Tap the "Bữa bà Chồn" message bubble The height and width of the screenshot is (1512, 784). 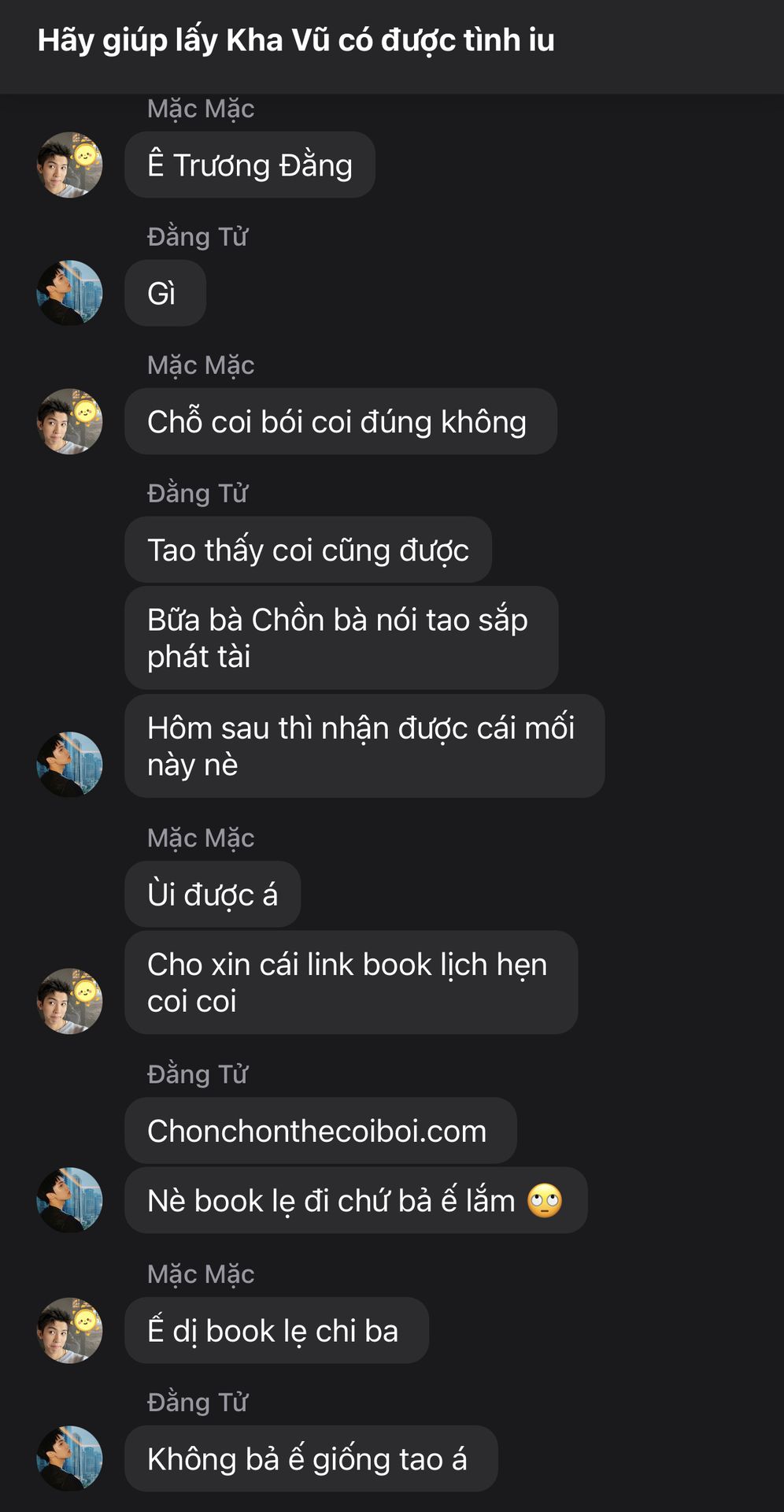pyautogui.click(x=342, y=638)
